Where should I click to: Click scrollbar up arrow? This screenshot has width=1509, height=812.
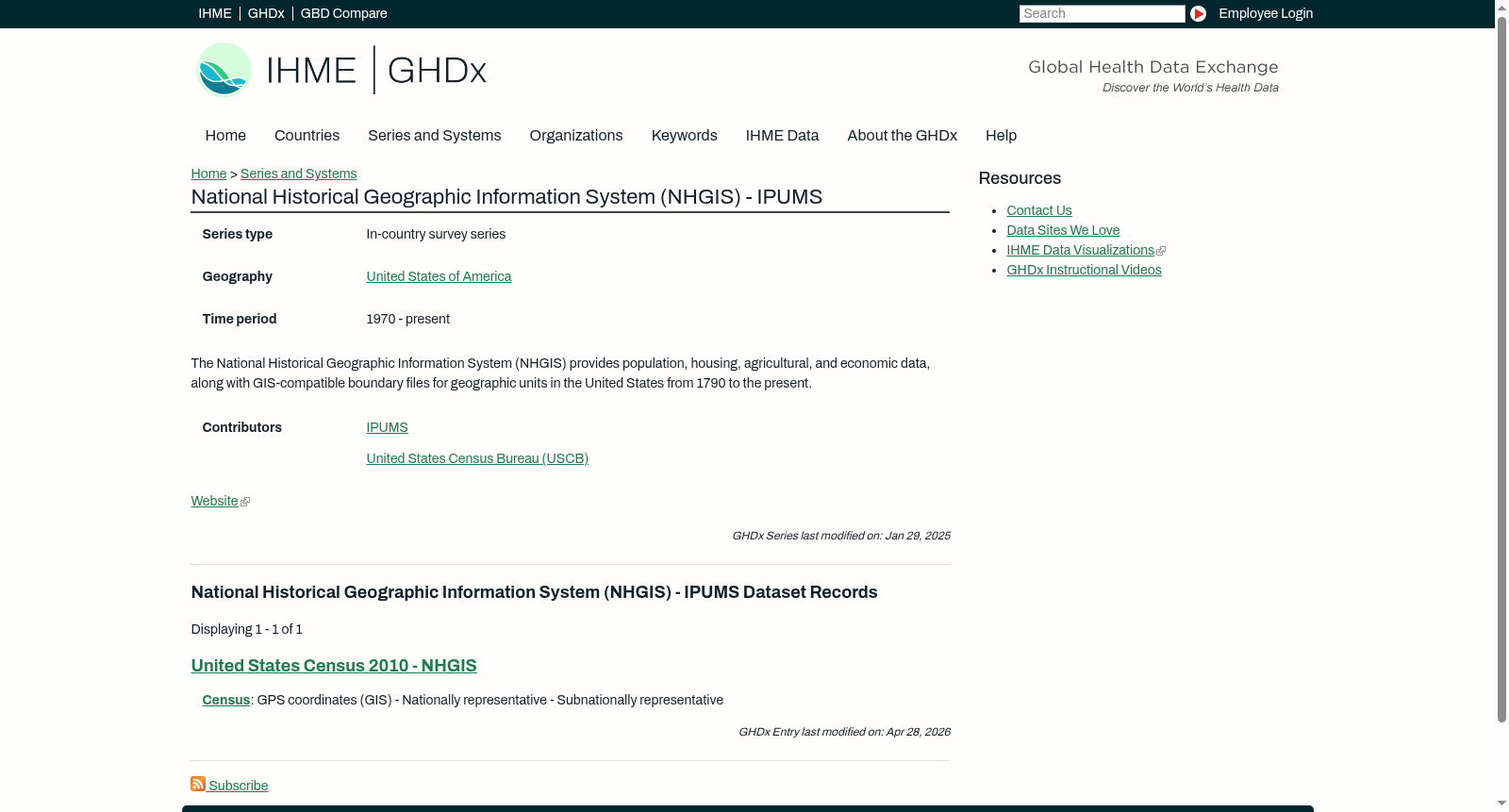tap(1501, 7)
